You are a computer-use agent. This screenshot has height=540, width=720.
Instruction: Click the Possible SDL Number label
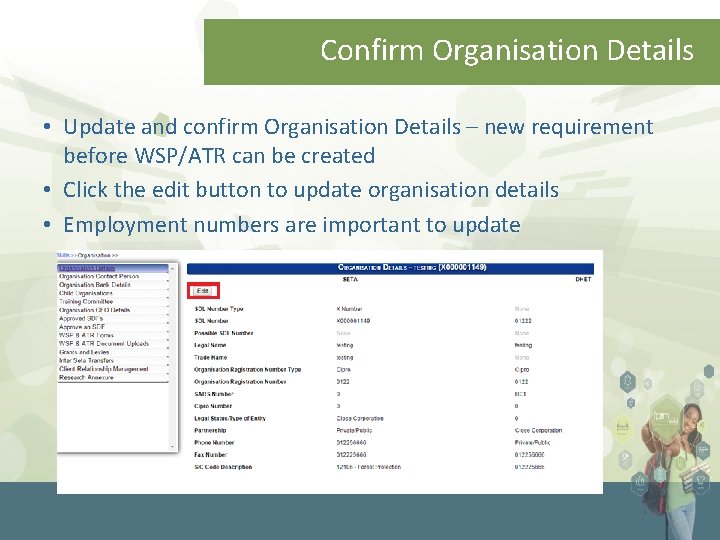[224, 333]
